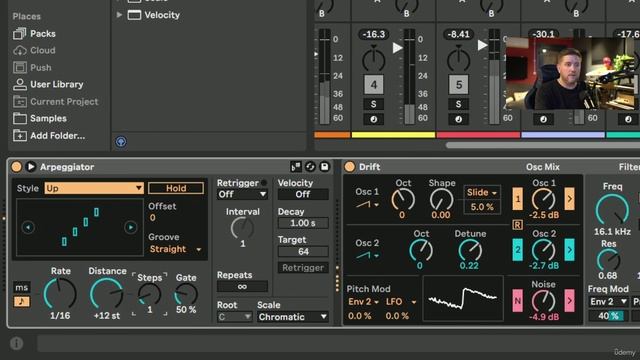
Task: Click the Offset value 0
Action: [152, 218]
